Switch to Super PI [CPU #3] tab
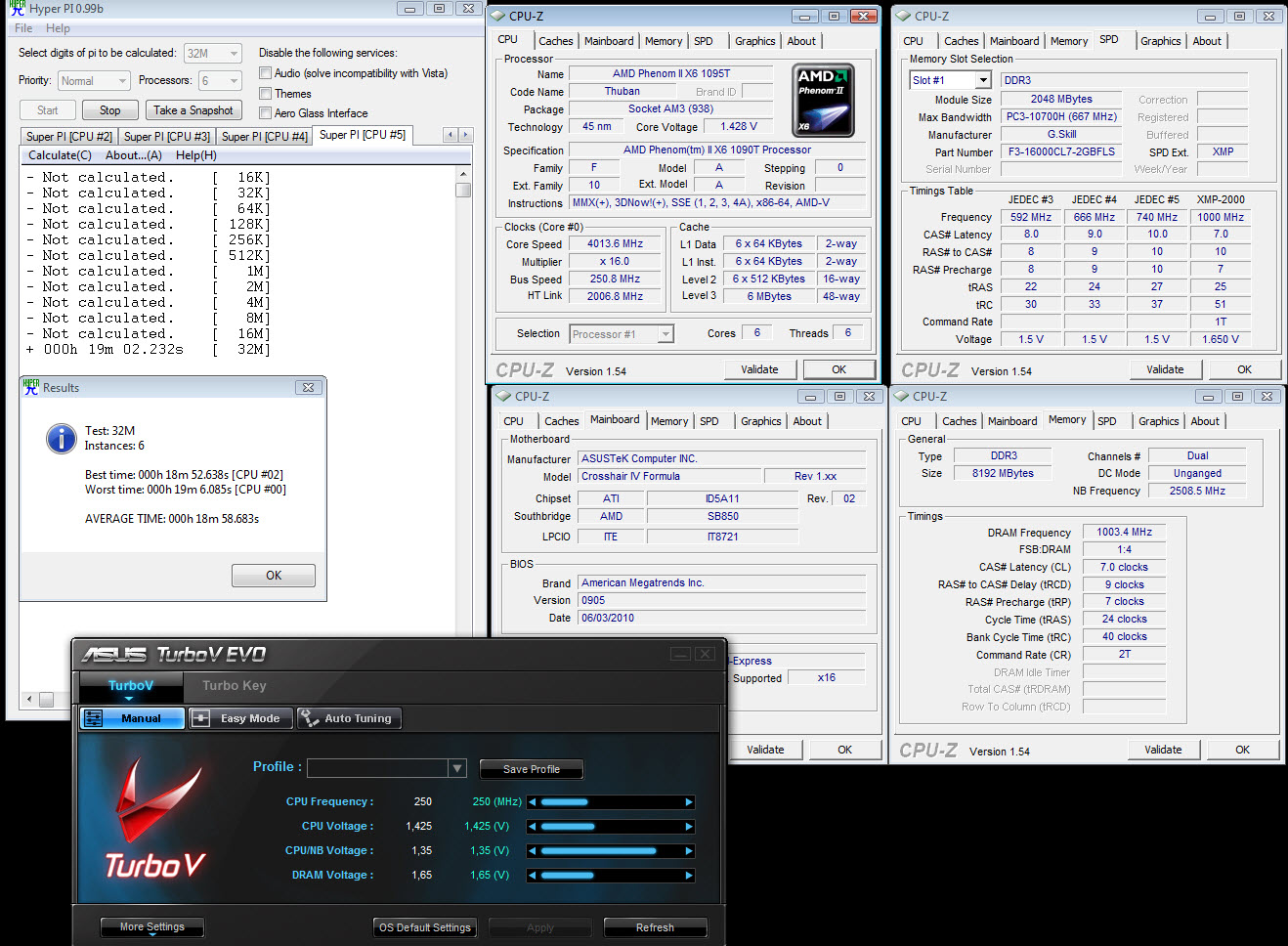Viewport: 1288px width, 946px height. pos(167,137)
